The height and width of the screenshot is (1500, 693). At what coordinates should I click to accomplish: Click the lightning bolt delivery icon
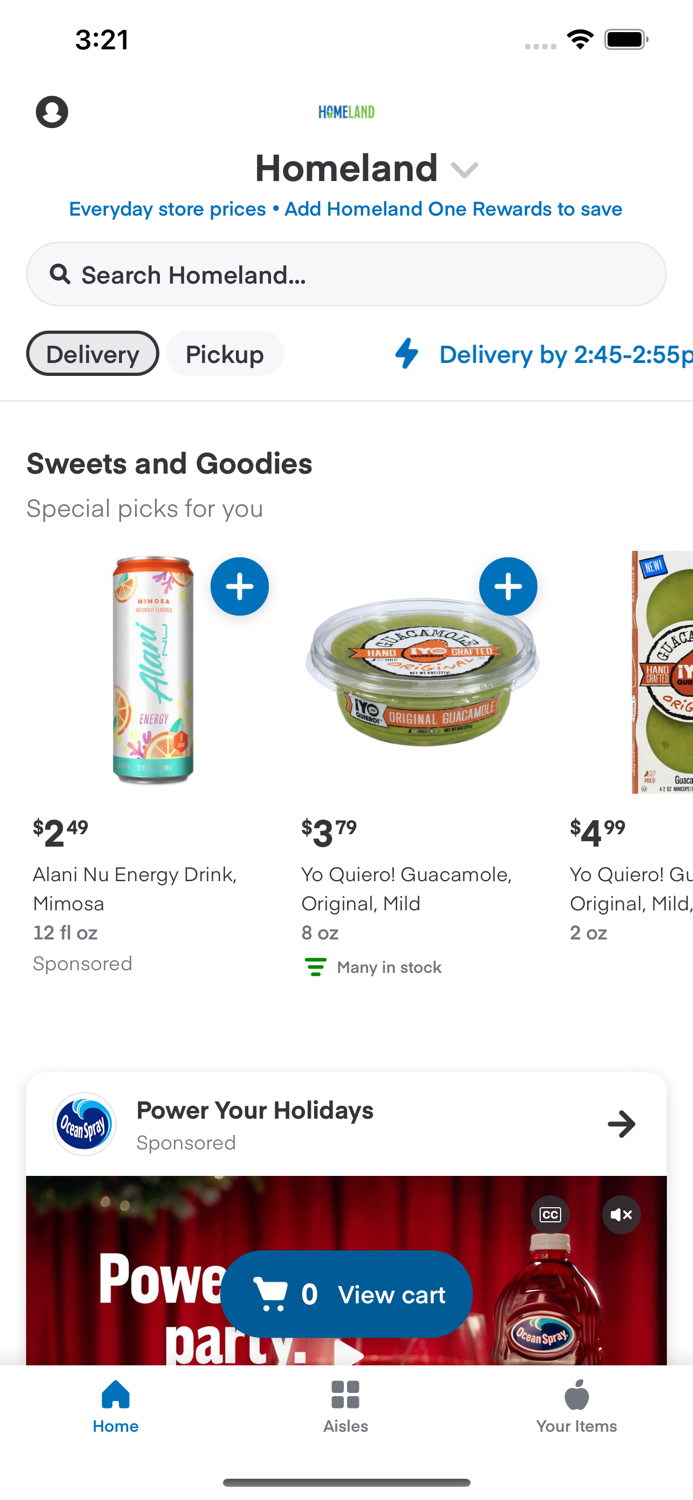(407, 354)
